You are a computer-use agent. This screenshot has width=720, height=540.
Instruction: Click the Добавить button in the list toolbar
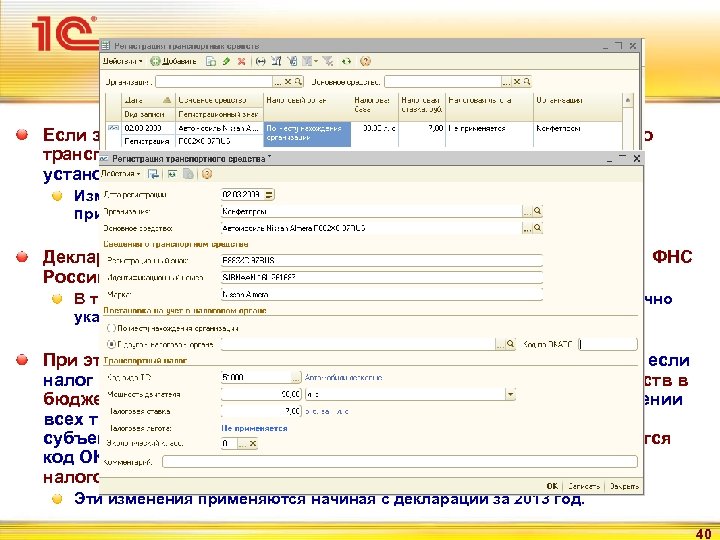coord(174,61)
